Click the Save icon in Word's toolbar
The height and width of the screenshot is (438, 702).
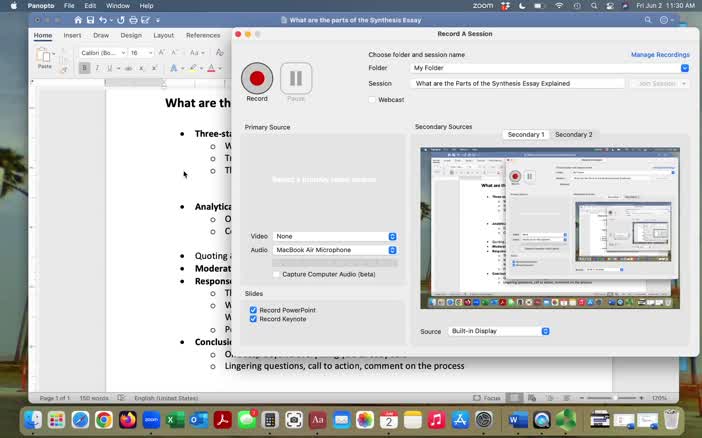pos(90,20)
